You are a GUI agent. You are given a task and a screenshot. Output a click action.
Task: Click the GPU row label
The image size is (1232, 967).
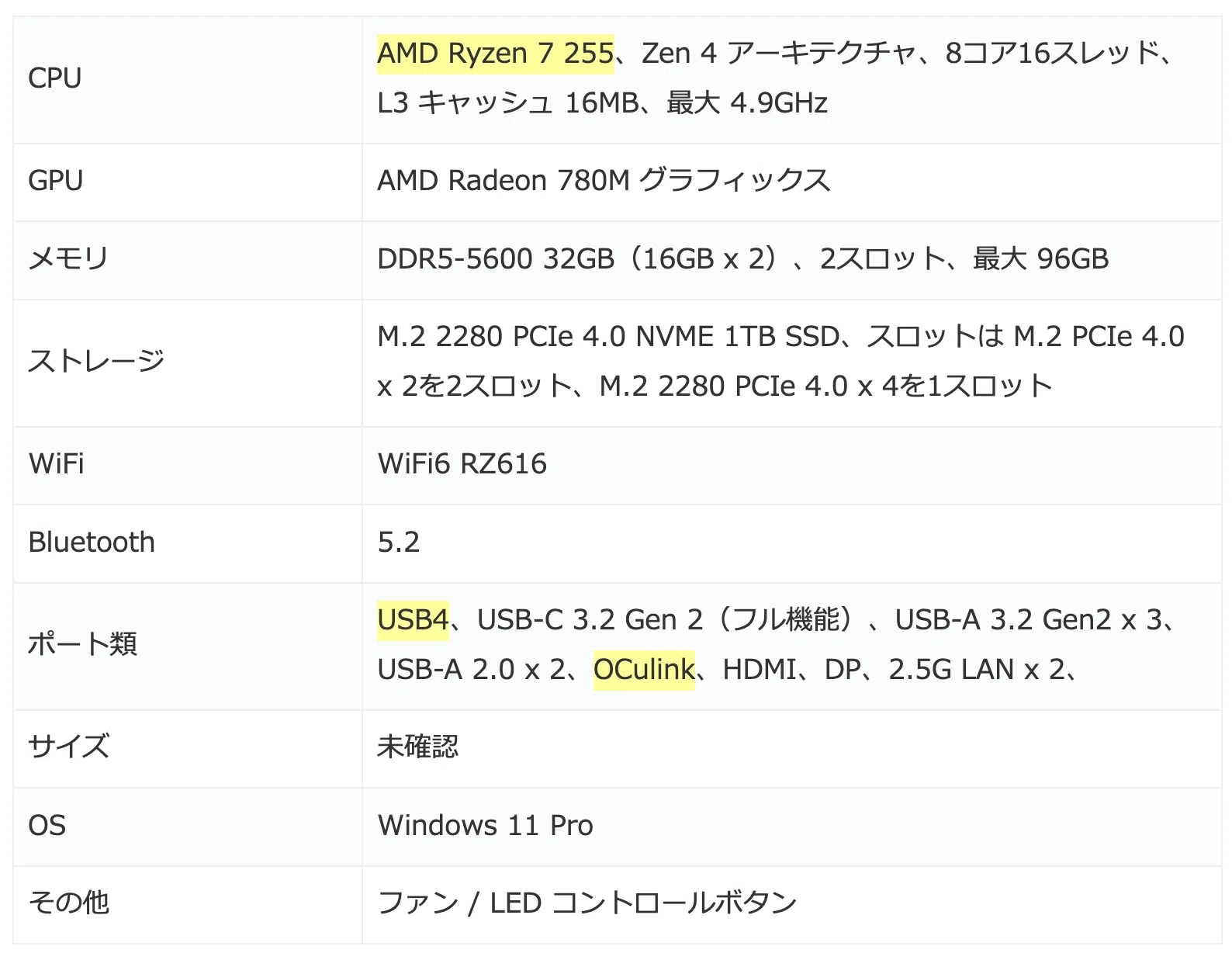[55, 181]
